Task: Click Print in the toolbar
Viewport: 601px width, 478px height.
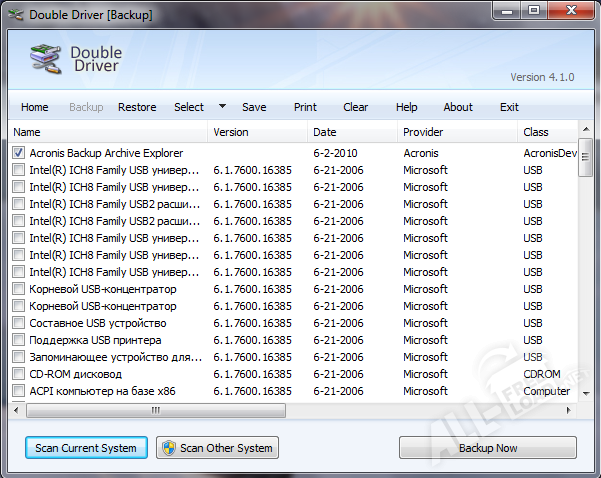Action: 305,107
